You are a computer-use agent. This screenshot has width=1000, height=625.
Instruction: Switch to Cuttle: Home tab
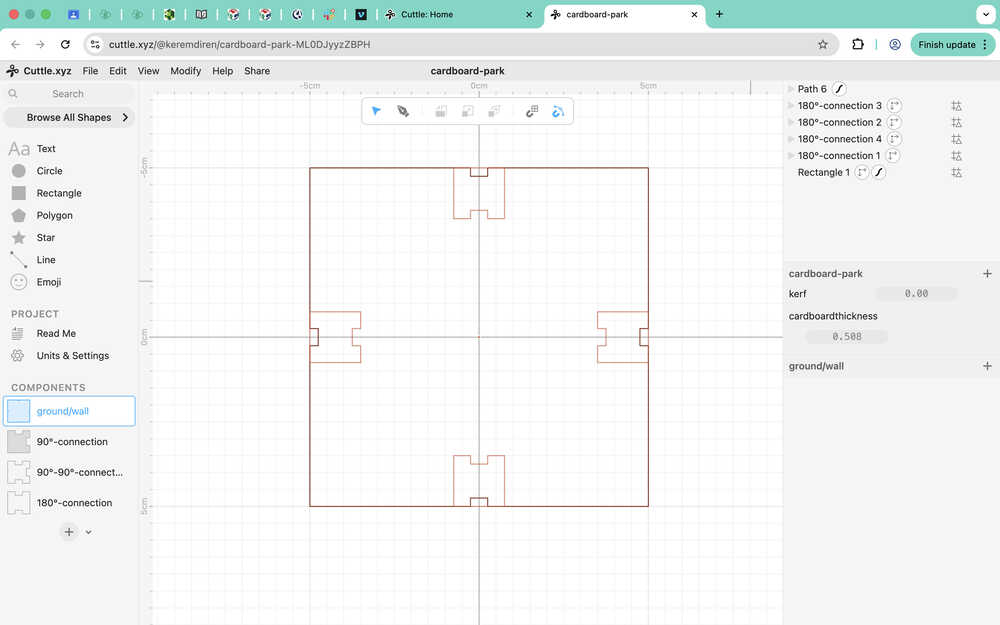pos(458,14)
